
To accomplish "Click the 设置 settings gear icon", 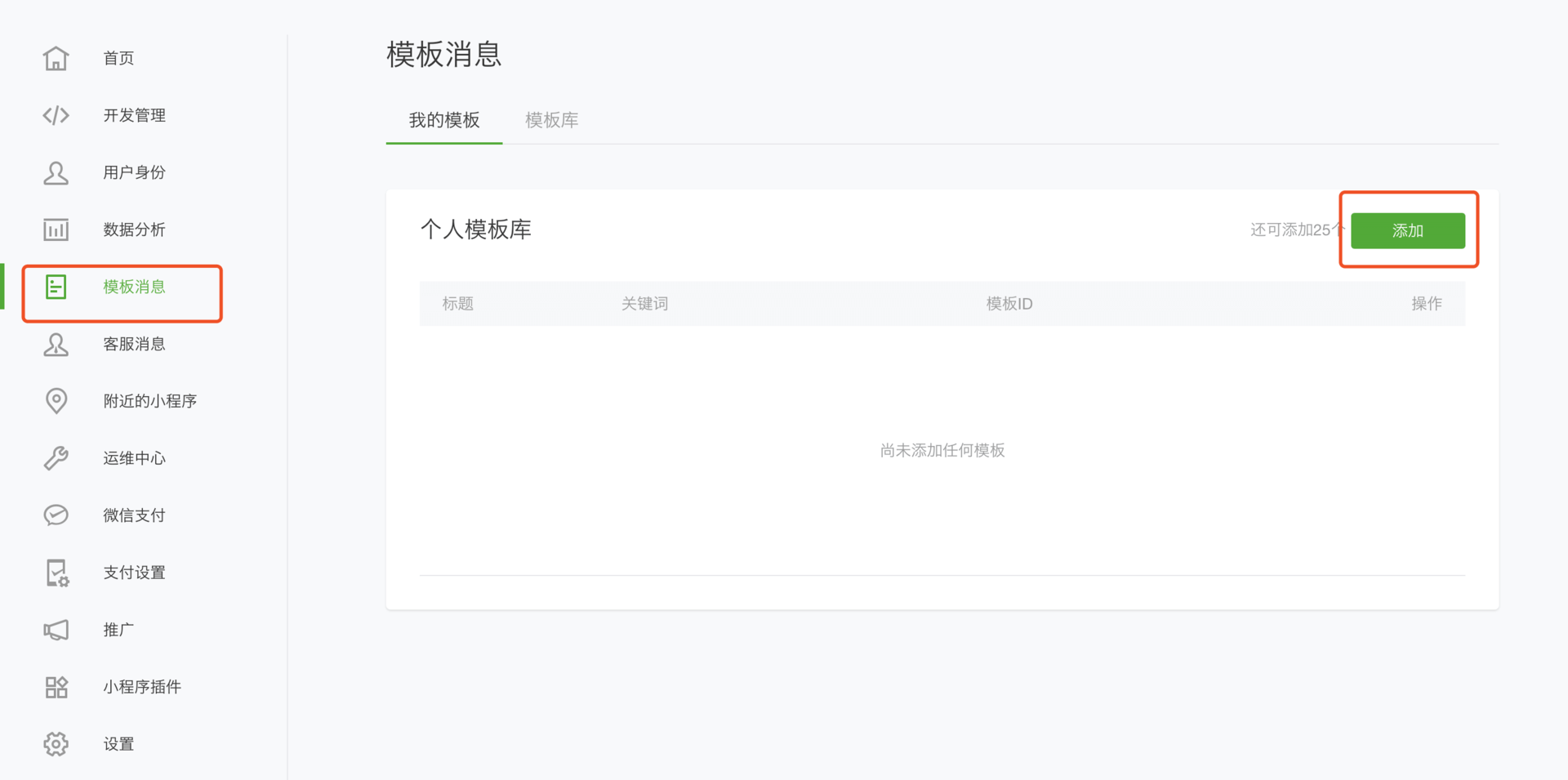I will coord(56,744).
